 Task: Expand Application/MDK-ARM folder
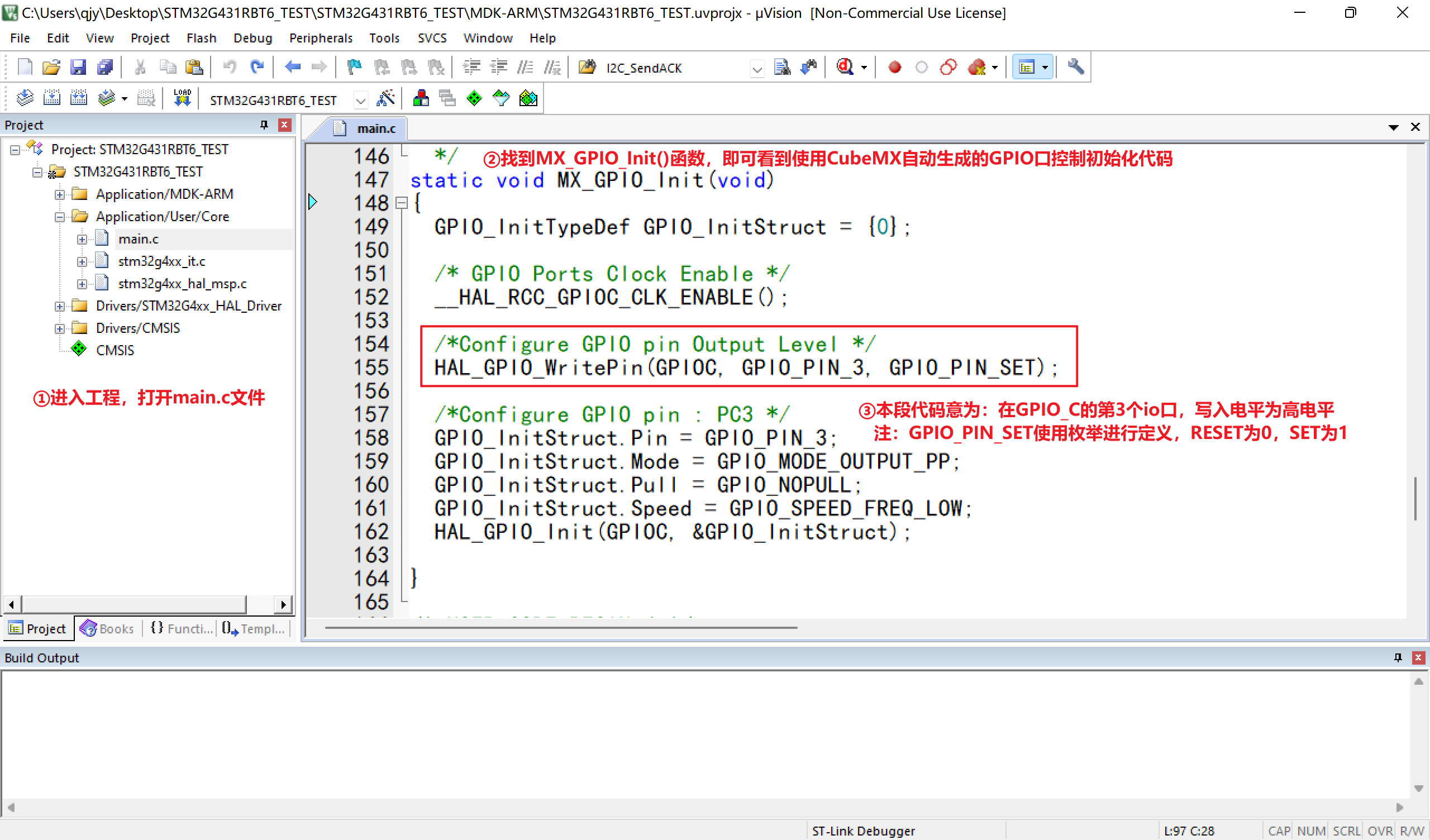point(60,195)
